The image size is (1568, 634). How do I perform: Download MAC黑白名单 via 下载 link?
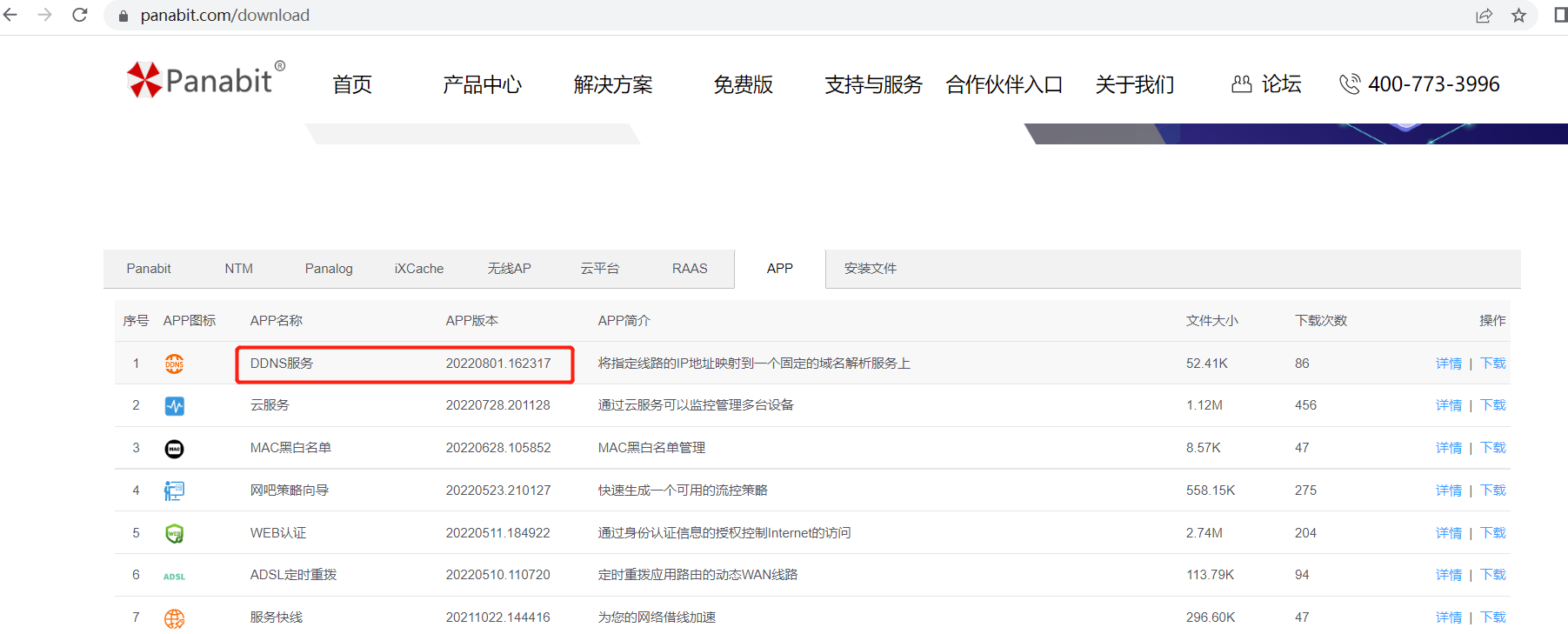tap(1493, 448)
